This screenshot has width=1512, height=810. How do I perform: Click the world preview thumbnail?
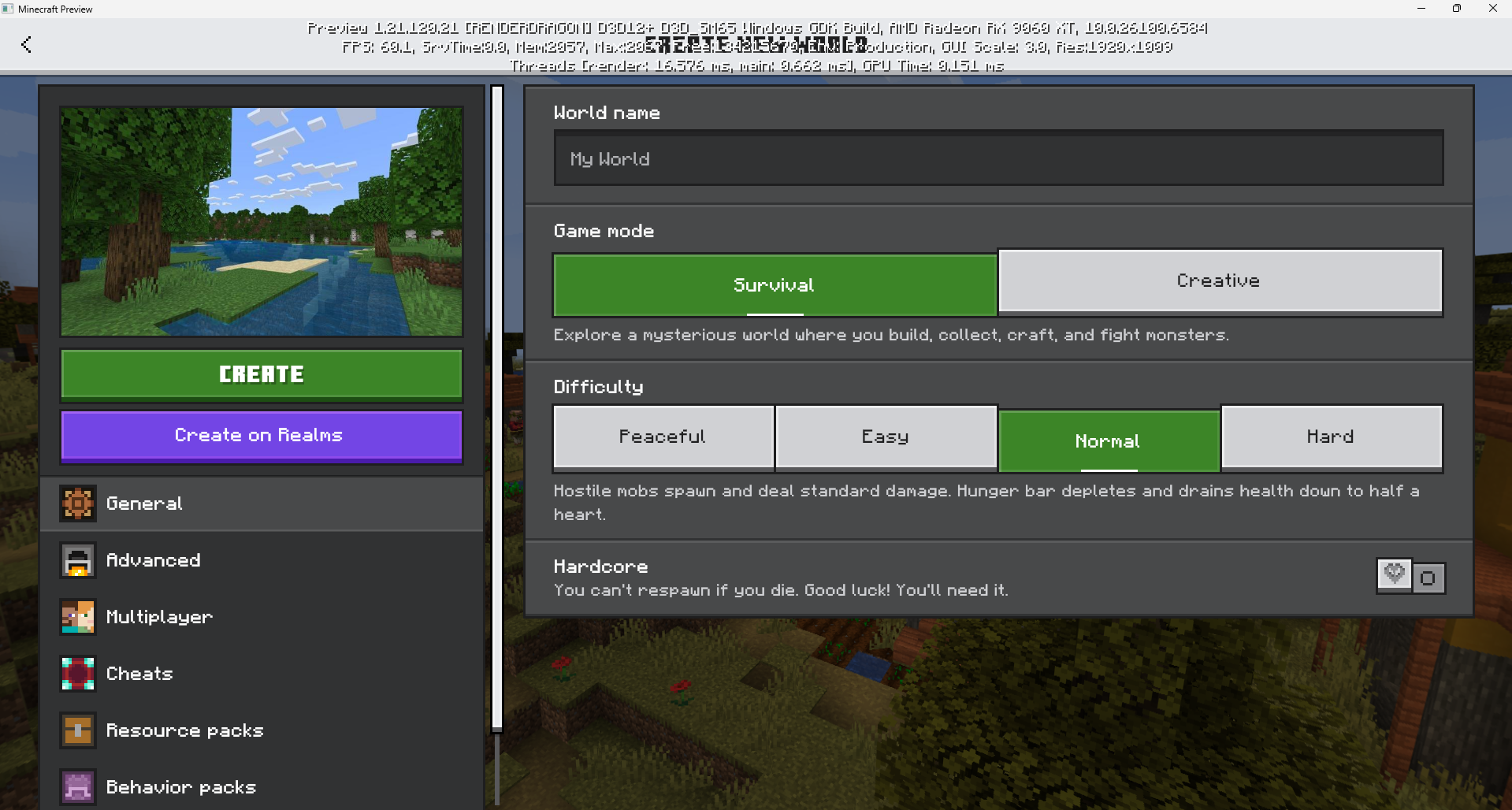[x=262, y=221]
